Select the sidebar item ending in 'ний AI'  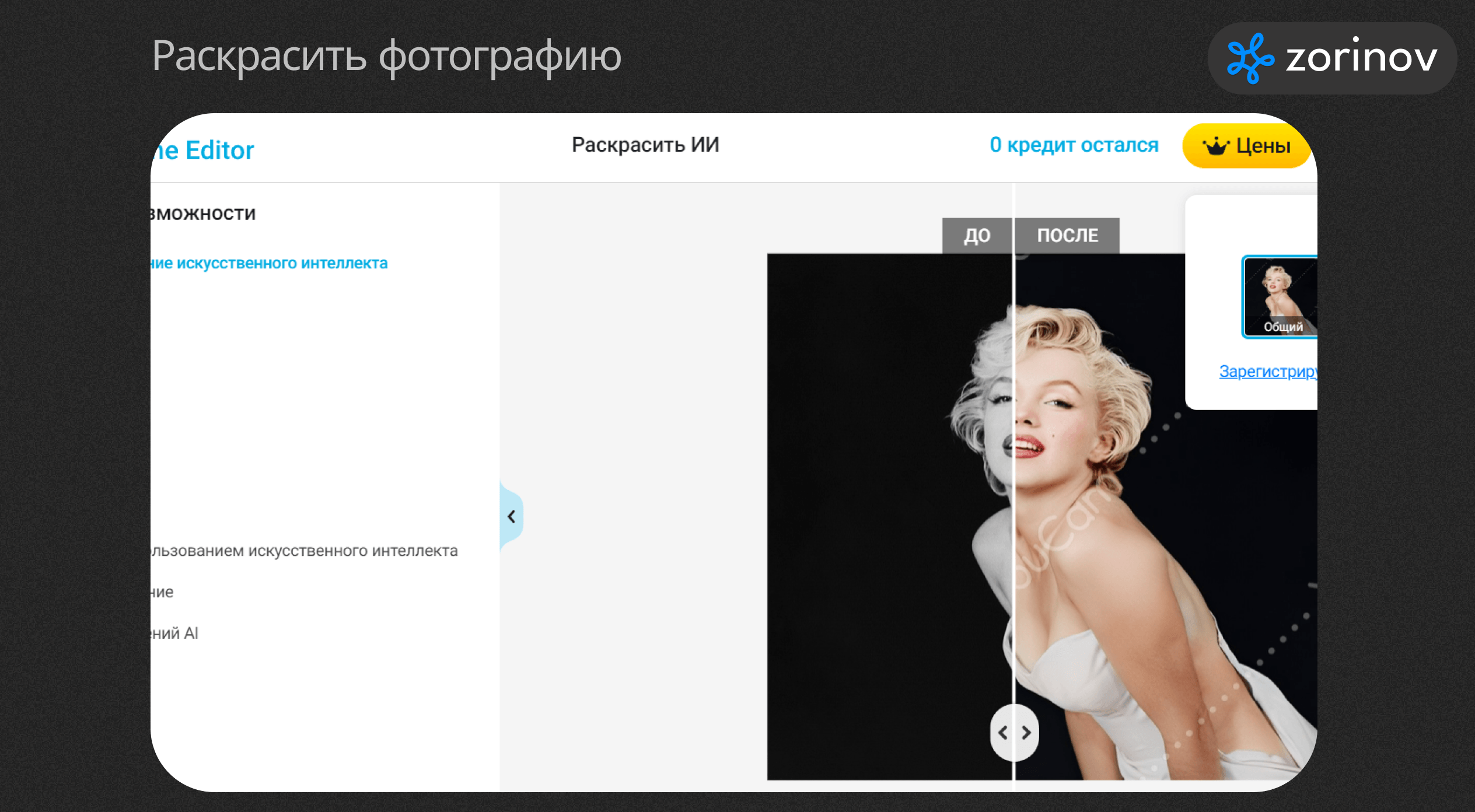point(175,633)
